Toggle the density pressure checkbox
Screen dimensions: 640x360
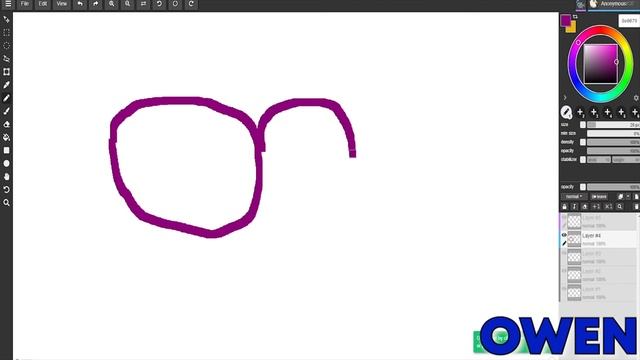[583, 142]
